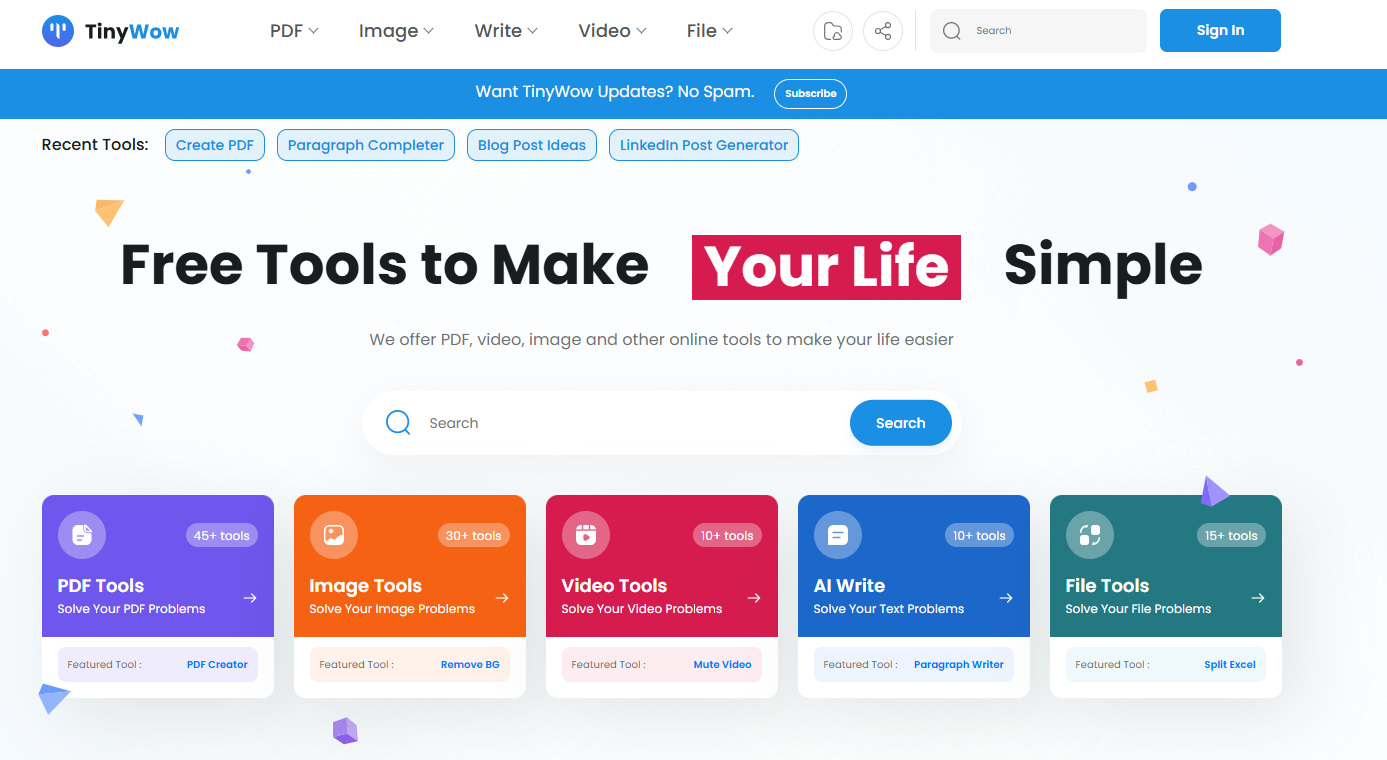Image resolution: width=1387 pixels, height=760 pixels.
Task: Click the magnifier icon in main search bar
Action: point(398,423)
